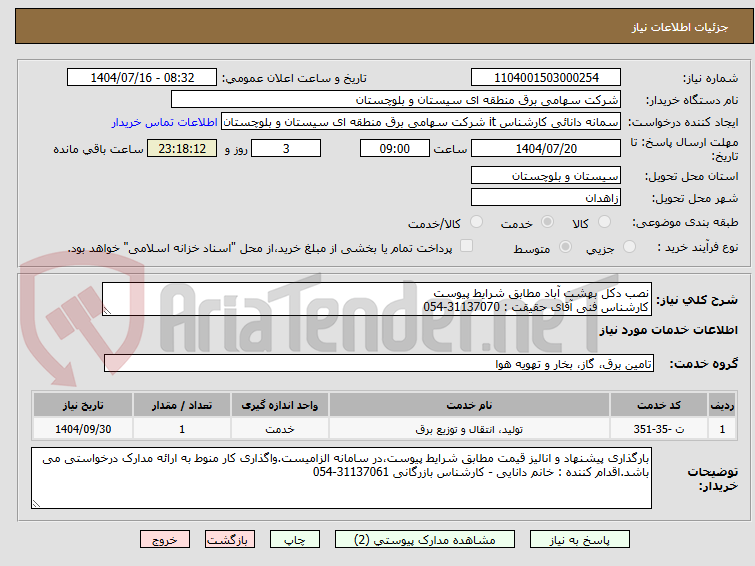Click the resize grip of شرح کلی نیاز box
Viewport: 755px width, 566px height.
click(107, 311)
